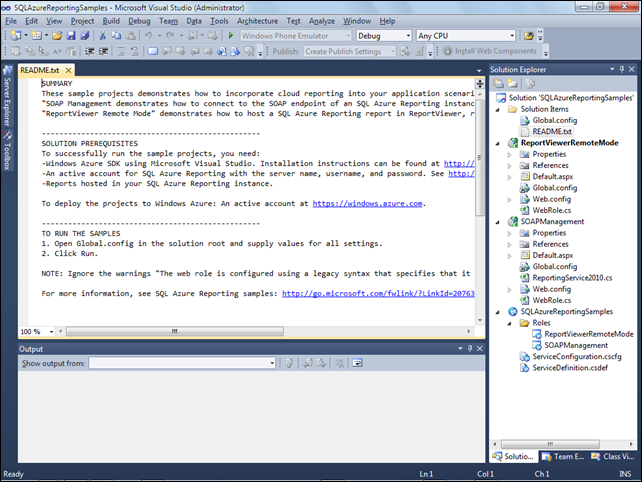Open the Toolbox side tab
642x482 pixels.
[7, 150]
